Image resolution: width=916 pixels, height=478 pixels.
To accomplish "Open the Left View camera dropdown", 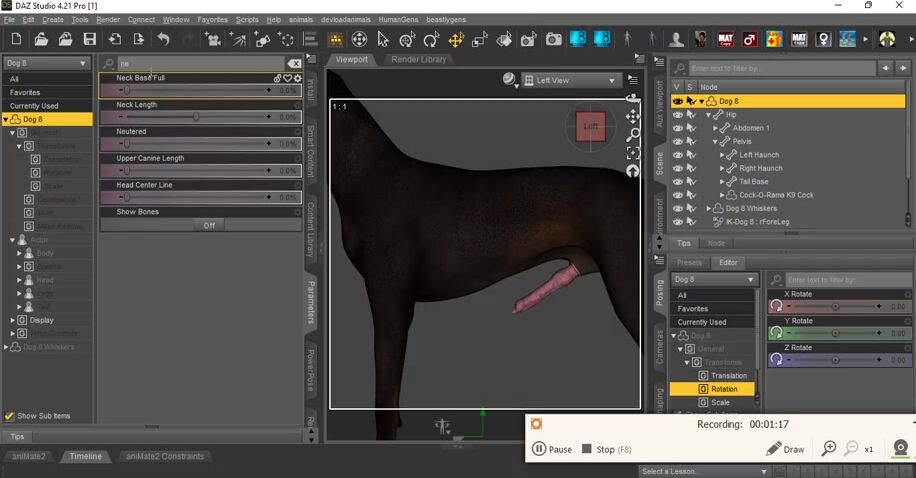I will coord(571,80).
